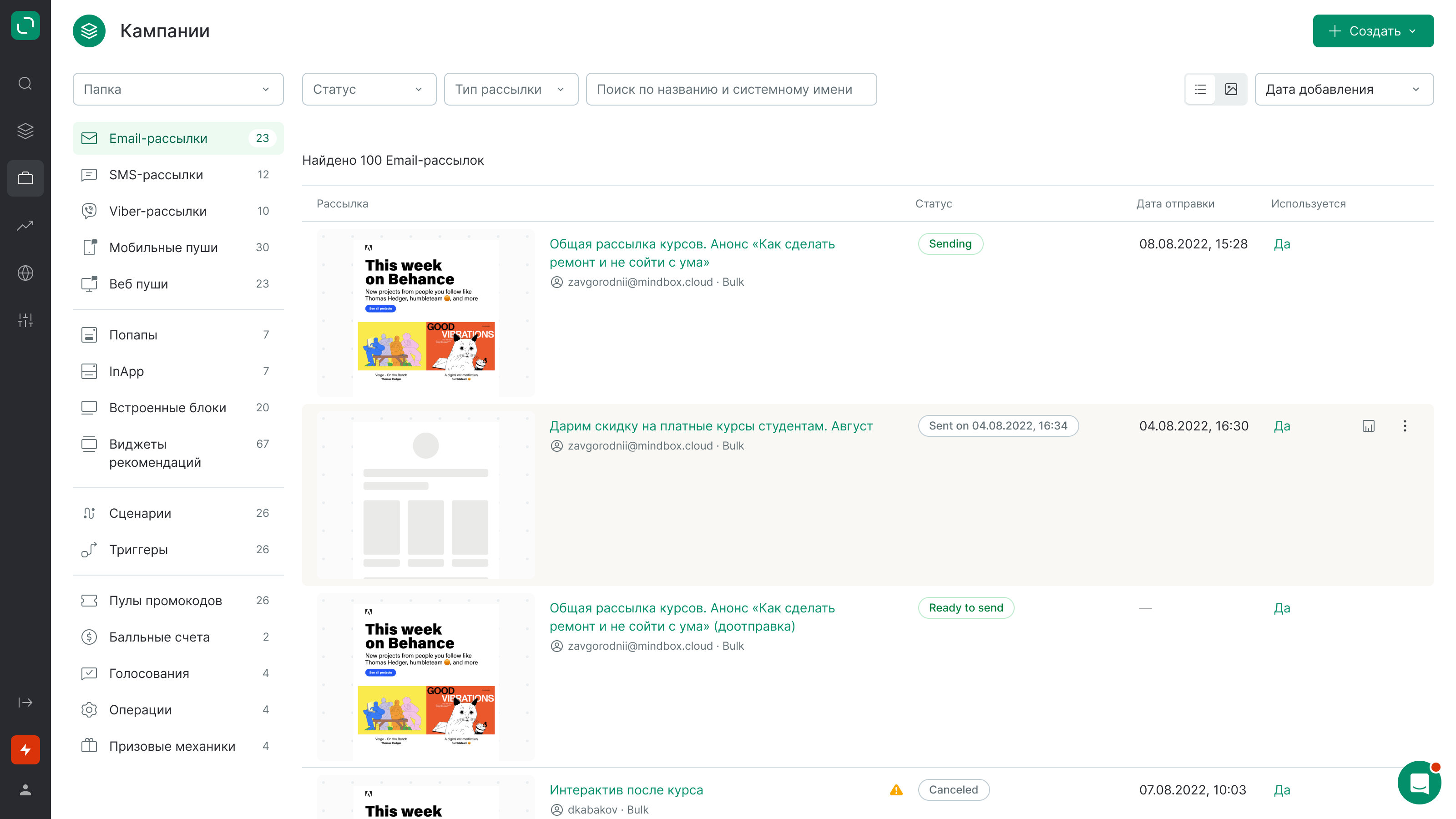The height and width of the screenshot is (819, 1456).
Task: Click the Рассылка column header
Action: pyautogui.click(x=342, y=204)
